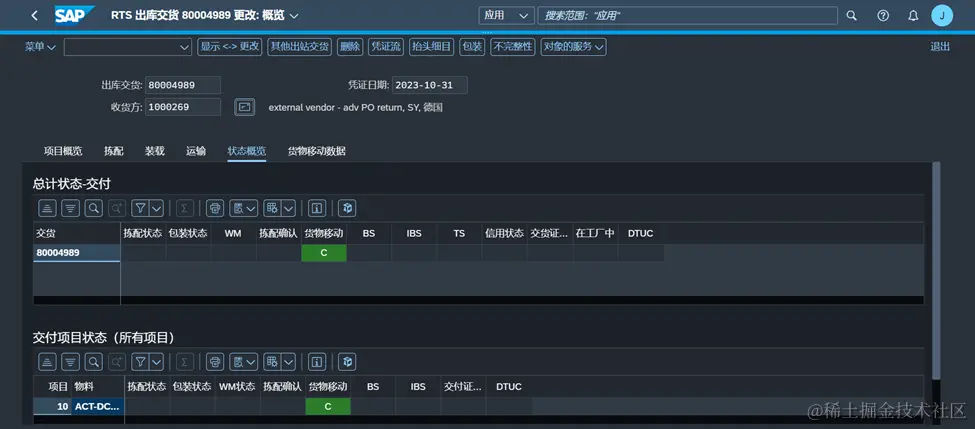Open views dropdown in 交付项目状态 toolbar

point(244,361)
